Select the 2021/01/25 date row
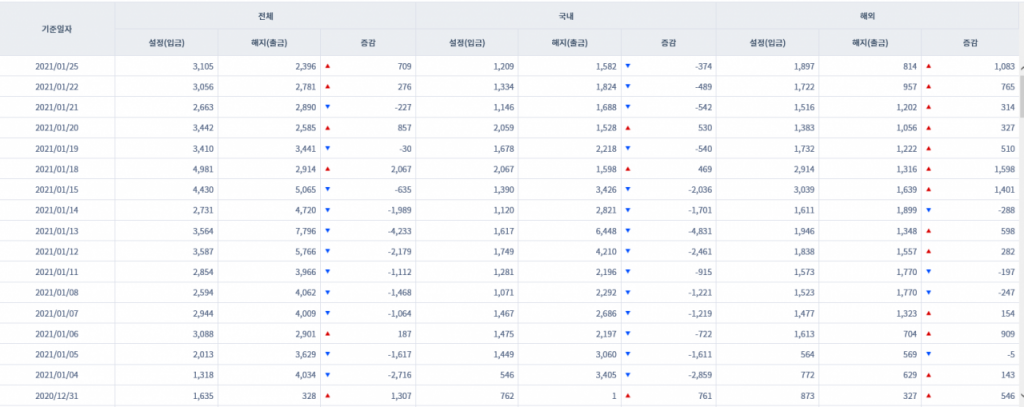1024x407 pixels. (56, 66)
